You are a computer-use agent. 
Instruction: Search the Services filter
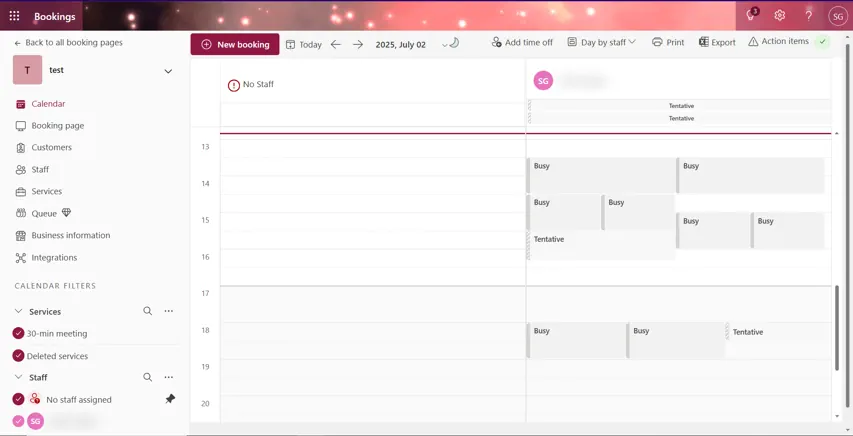tap(147, 311)
